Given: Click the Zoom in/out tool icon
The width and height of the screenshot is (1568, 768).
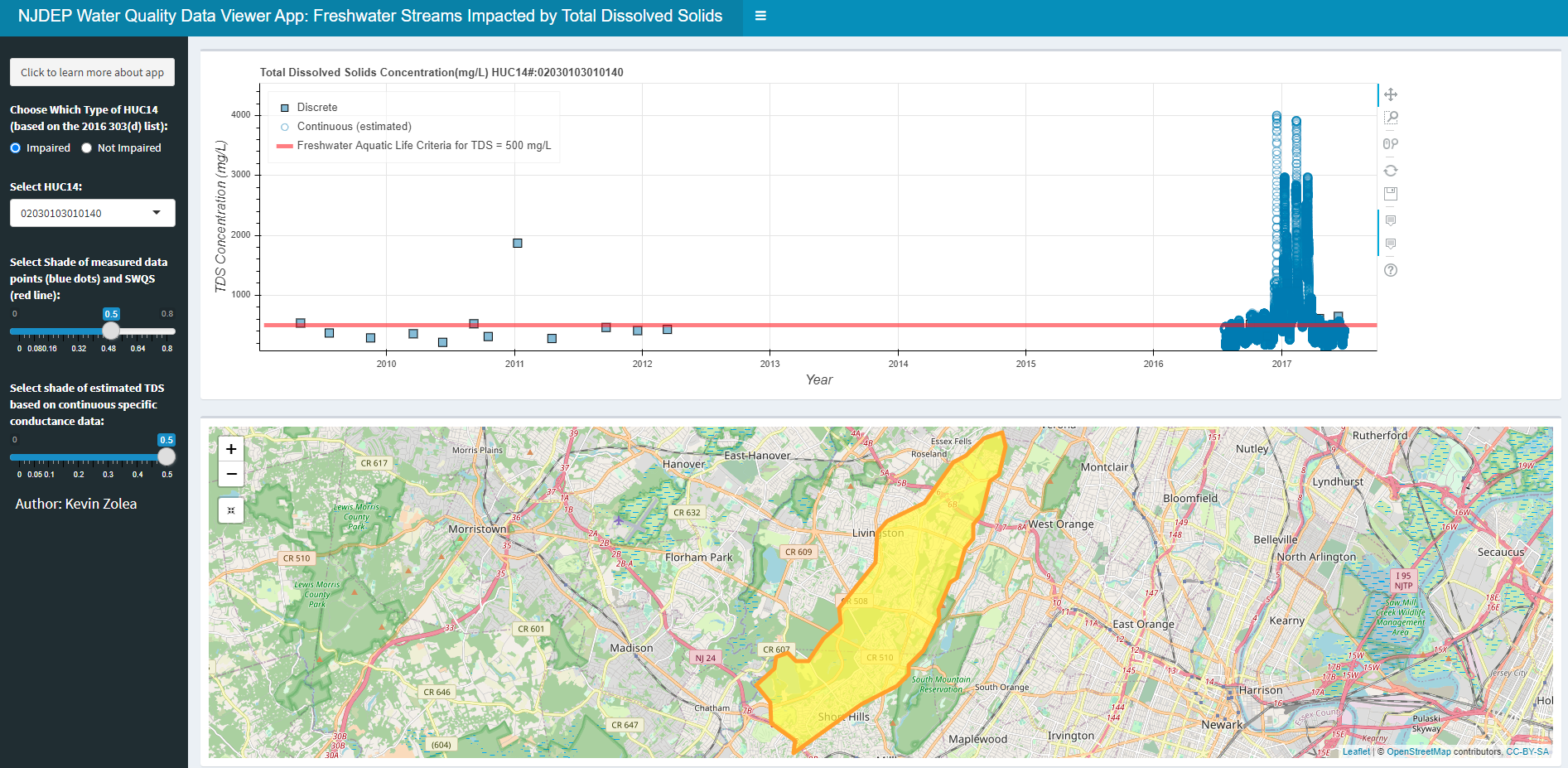Looking at the screenshot, I should 1390,143.
